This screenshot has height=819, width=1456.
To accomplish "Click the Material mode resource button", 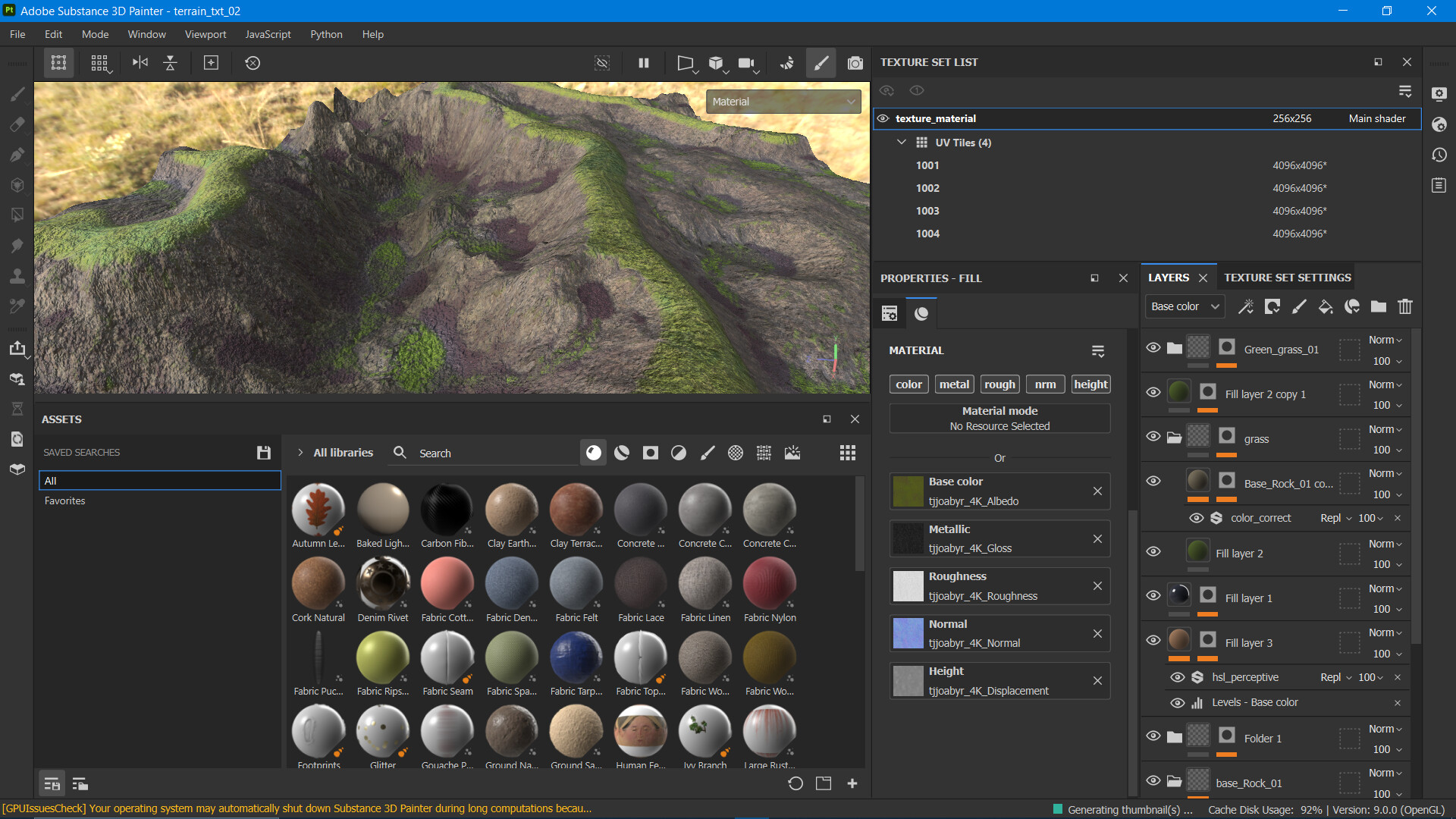I will pos(999,419).
